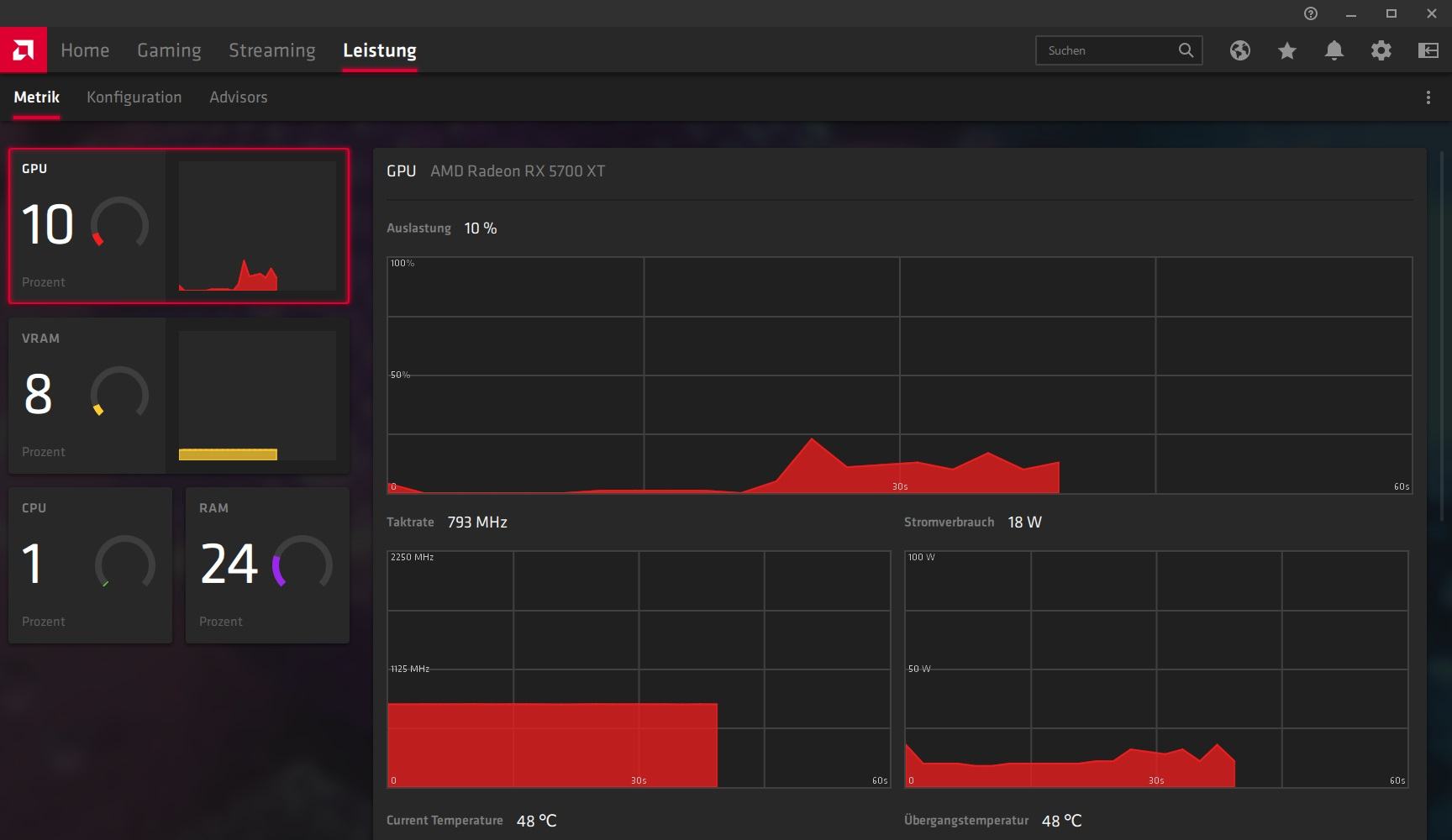Click the GPU gauge dial

[x=119, y=223]
